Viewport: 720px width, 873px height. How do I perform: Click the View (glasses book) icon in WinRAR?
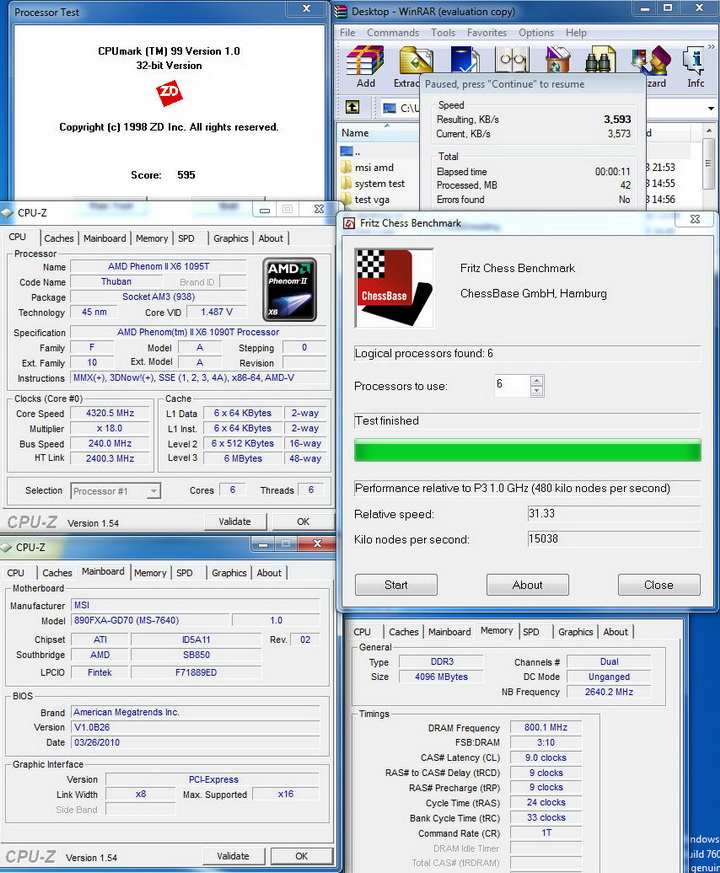[x=512, y=60]
